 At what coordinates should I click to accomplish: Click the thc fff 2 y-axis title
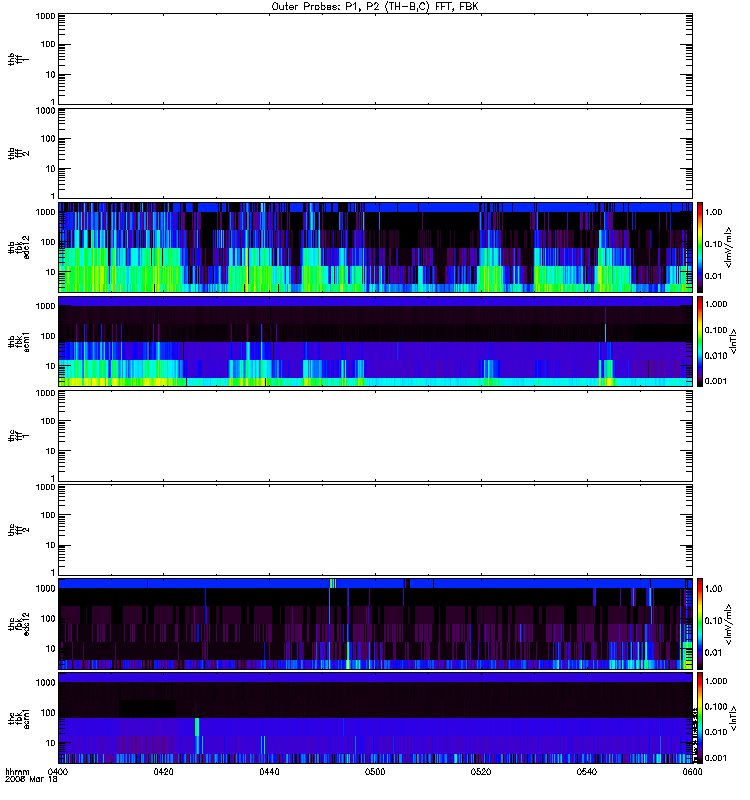18,530
